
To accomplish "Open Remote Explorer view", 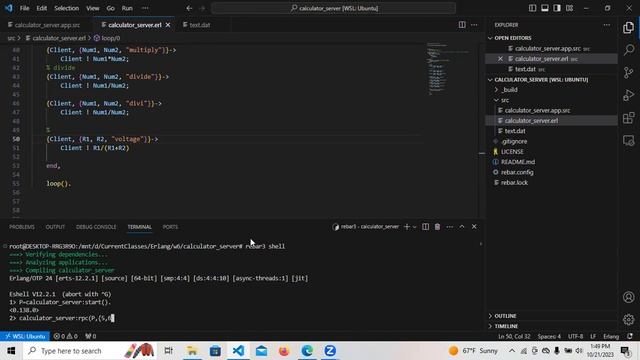I will 629,140.
